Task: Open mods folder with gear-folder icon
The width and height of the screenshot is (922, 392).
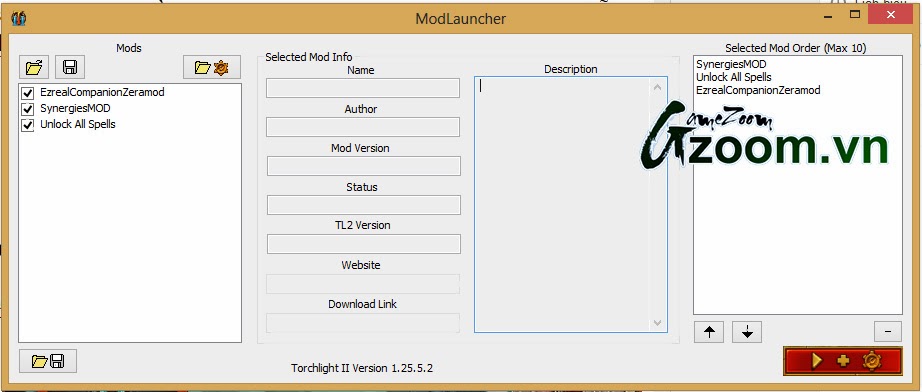Action: tap(212, 67)
